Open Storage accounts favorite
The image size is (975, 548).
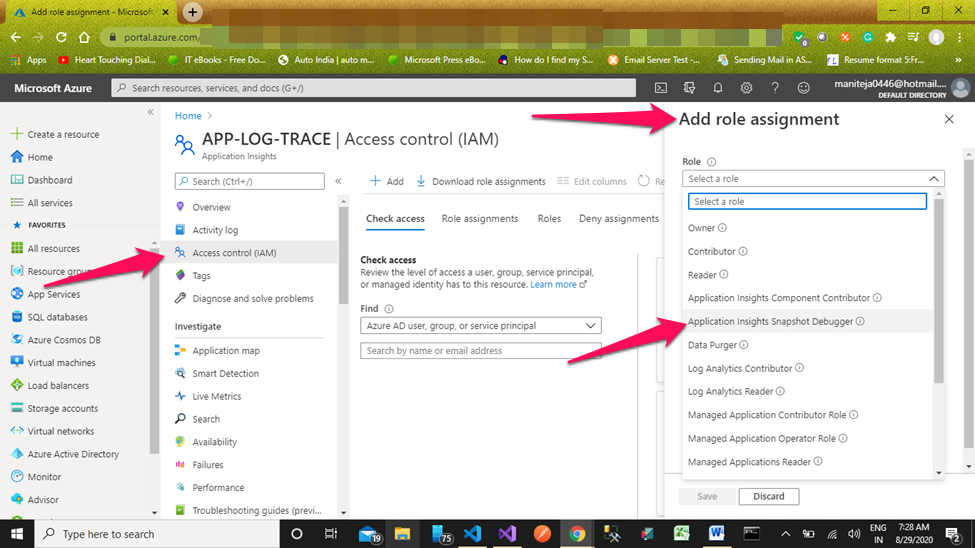(55, 408)
